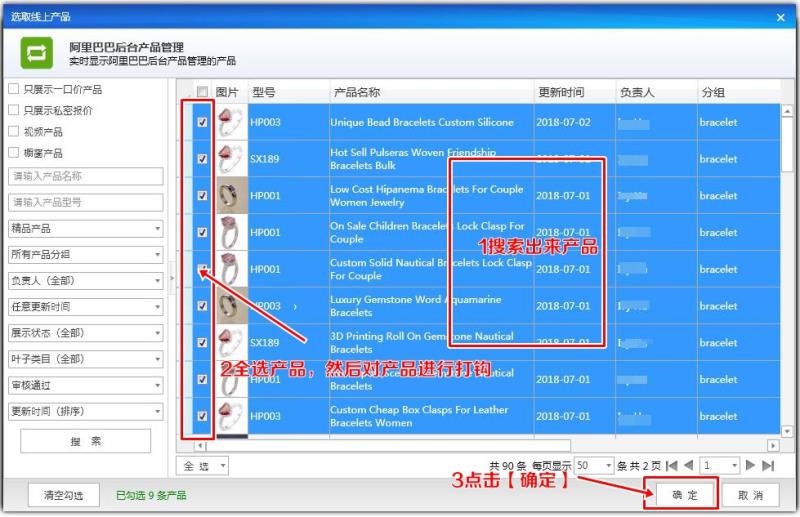The height and width of the screenshot is (517, 800).
Task: Open the 精品产品 dropdown
Action: coord(86,228)
